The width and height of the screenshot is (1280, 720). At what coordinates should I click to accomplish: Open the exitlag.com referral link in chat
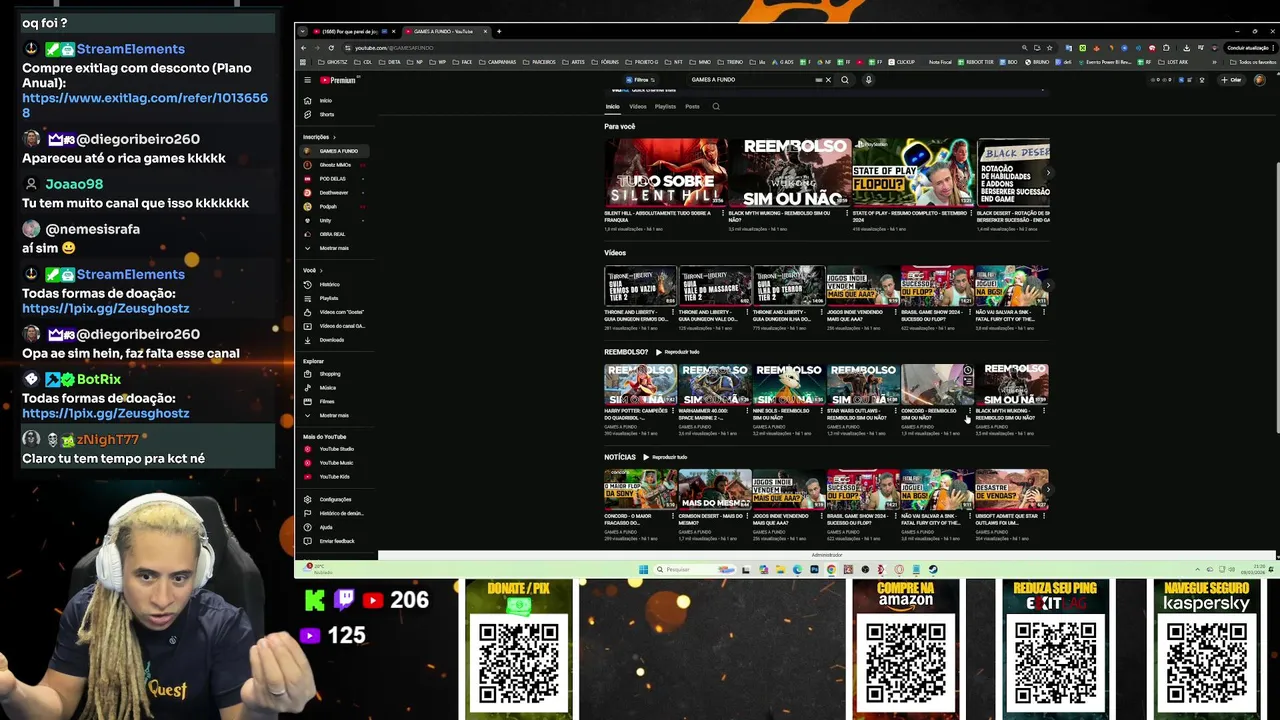coord(145,105)
